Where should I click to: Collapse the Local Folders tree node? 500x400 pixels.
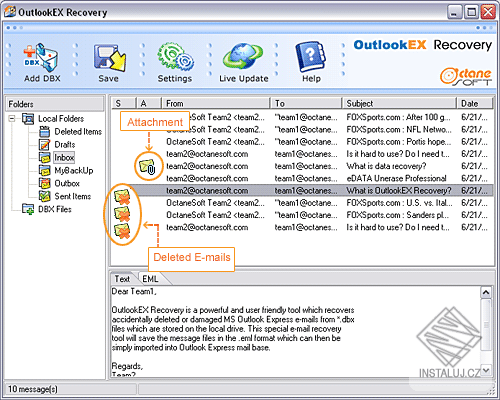(12, 119)
